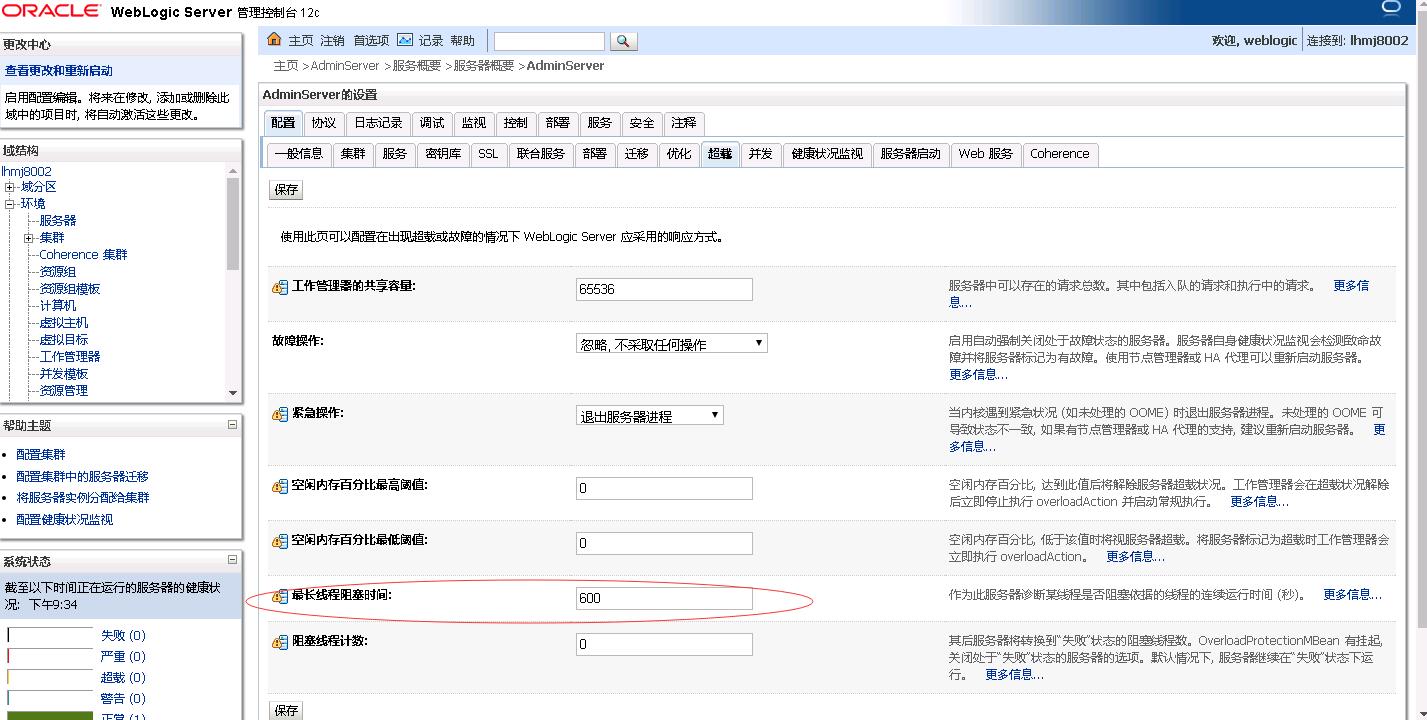
Task: Click warning icon beside 空闲内存百分比最低阈值
Action: pos(280,541)
